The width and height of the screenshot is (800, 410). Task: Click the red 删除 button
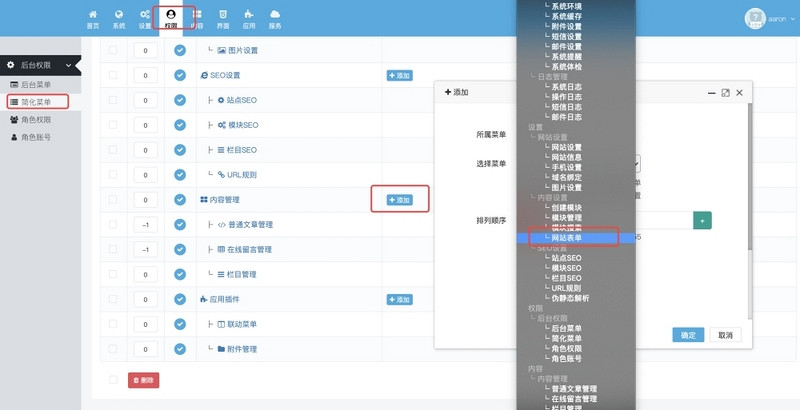143,380
